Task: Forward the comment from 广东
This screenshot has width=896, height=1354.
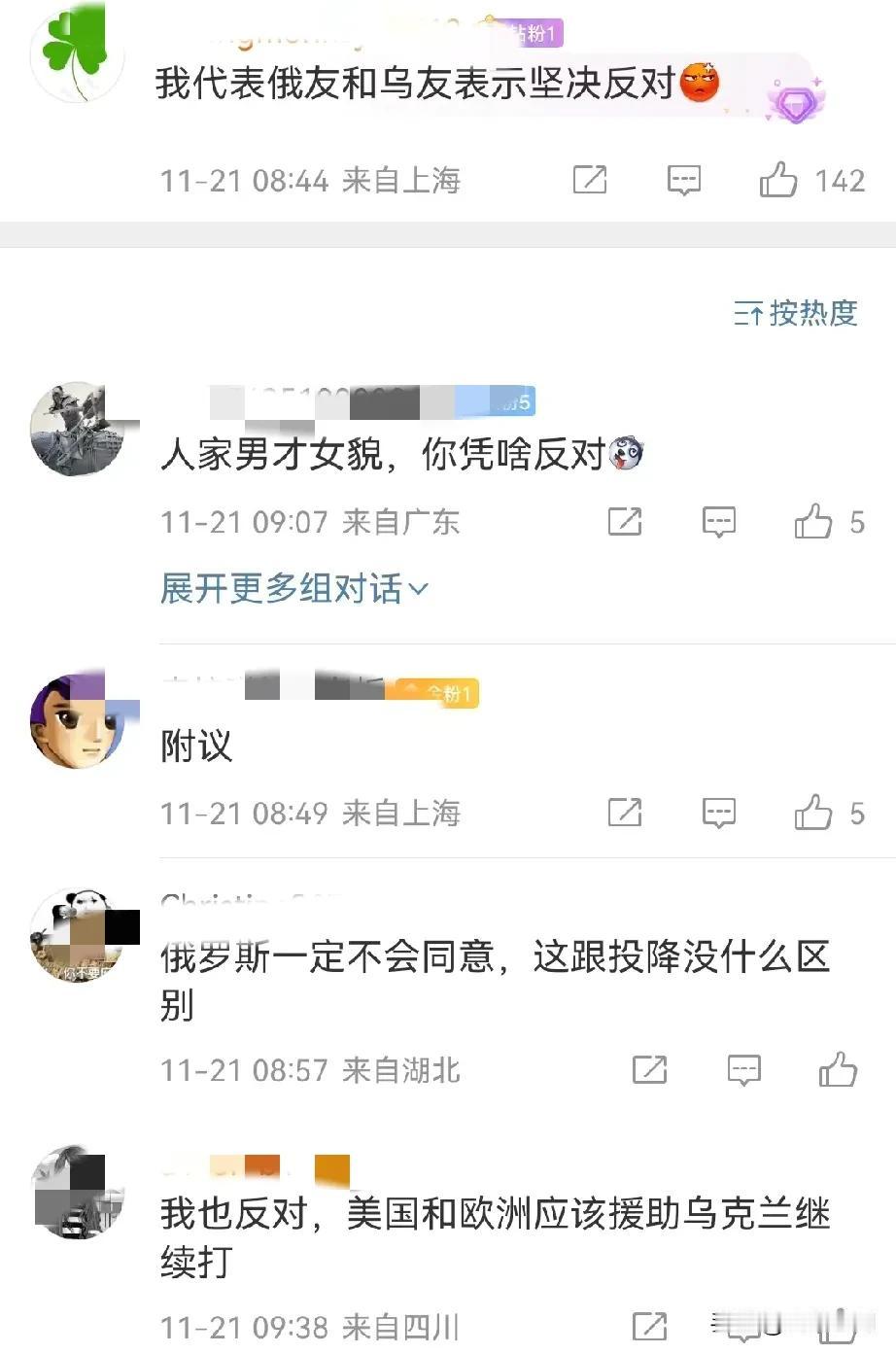Action: (x=625, y=522)
